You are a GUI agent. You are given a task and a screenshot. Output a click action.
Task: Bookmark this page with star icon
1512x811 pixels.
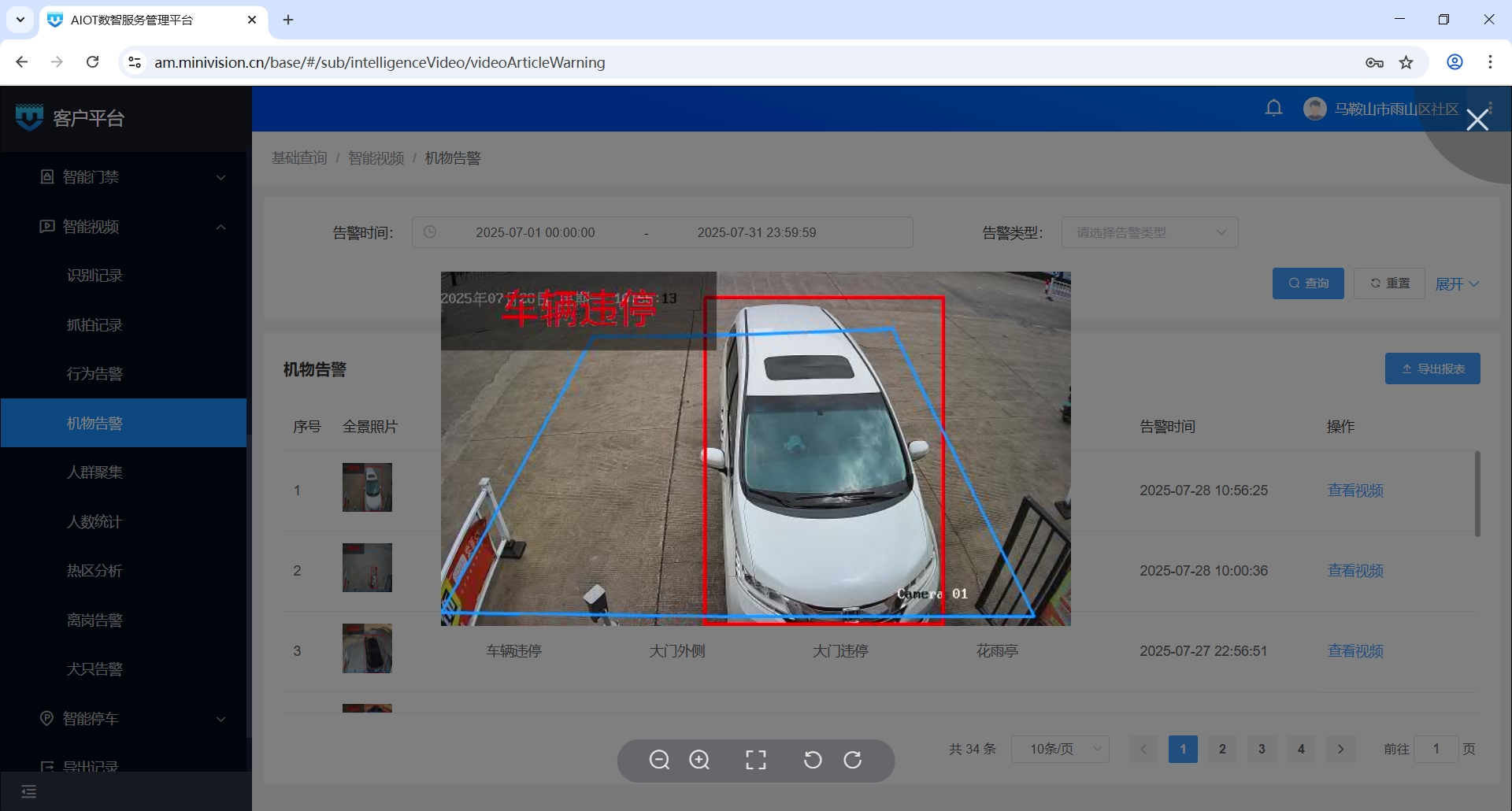1406,62
